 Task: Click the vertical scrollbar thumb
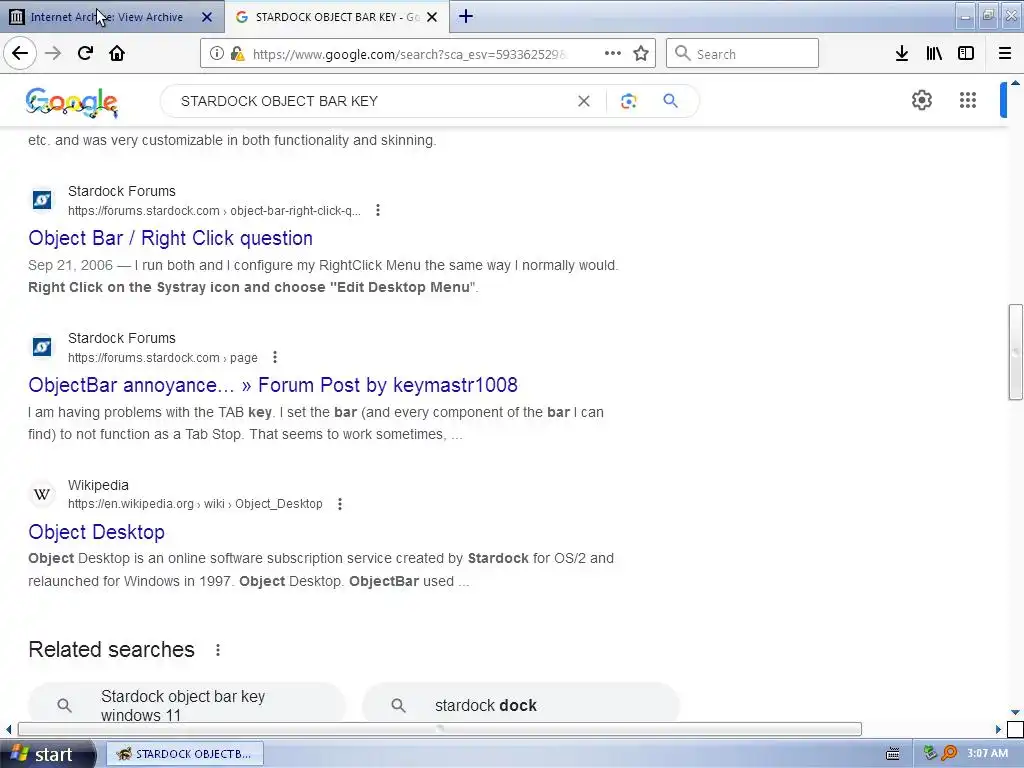click(x=1015, y=351)
